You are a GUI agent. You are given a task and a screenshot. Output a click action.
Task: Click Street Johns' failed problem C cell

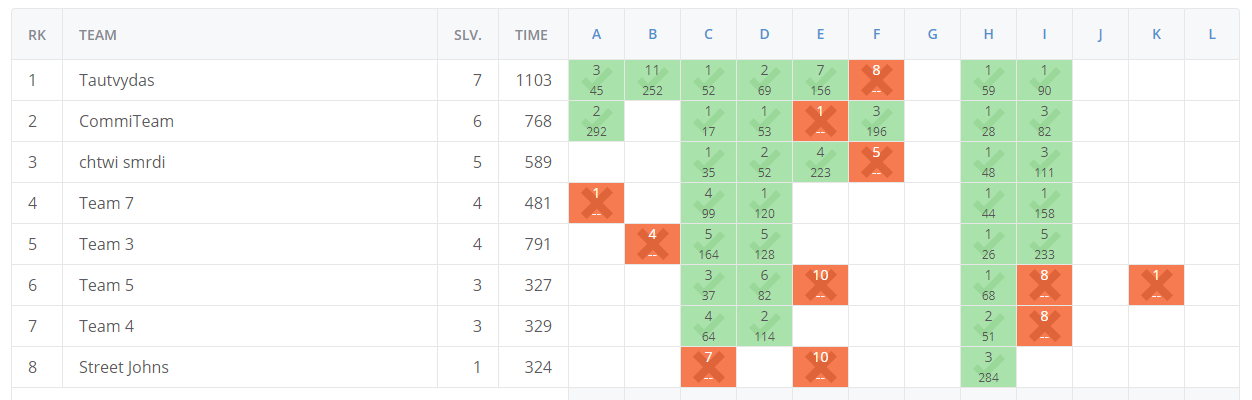tap(708, 367)
